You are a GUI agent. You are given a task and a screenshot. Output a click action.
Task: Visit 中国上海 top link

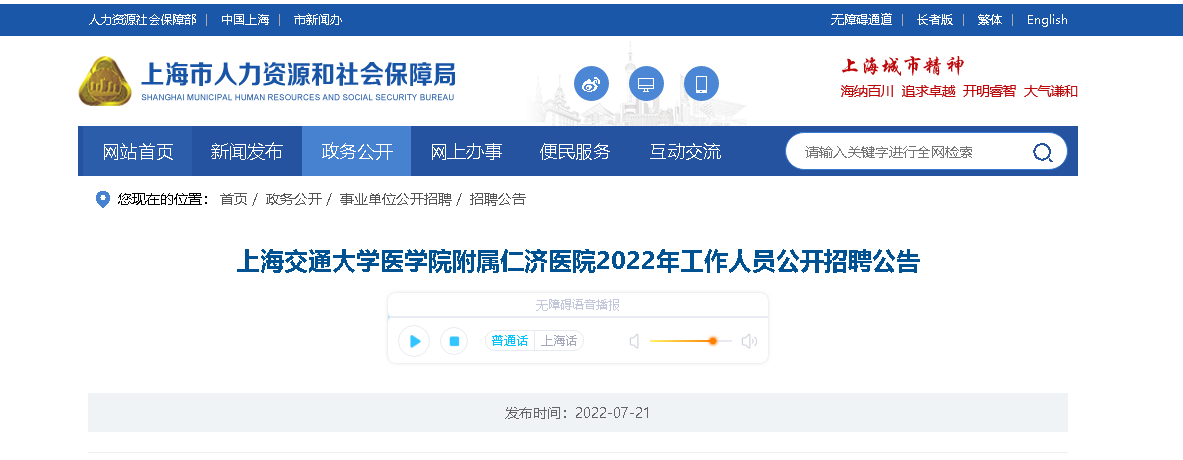pyautogui.click(x=245, y=20)
